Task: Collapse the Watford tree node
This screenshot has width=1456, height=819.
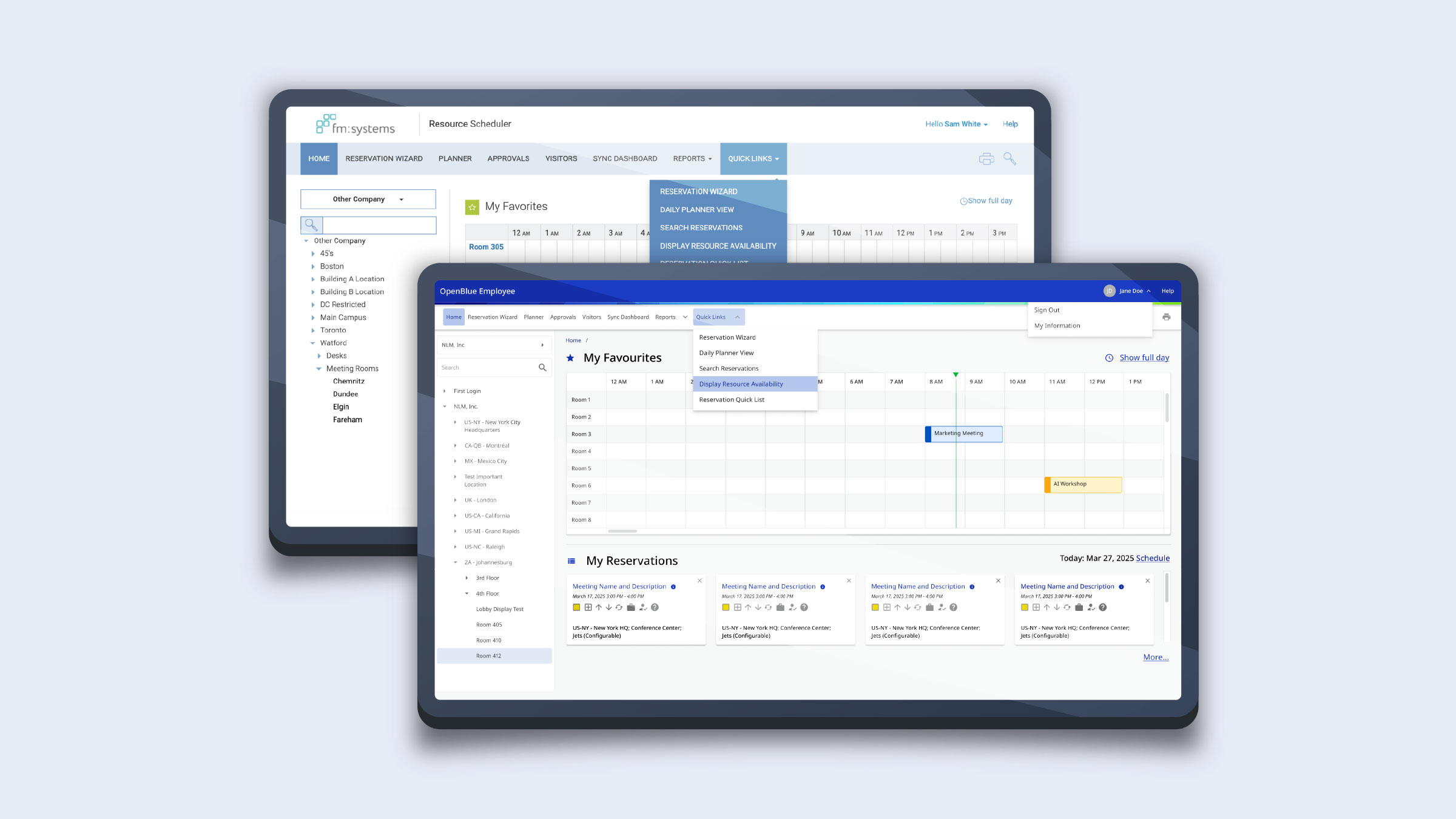Action: (313, 343)
